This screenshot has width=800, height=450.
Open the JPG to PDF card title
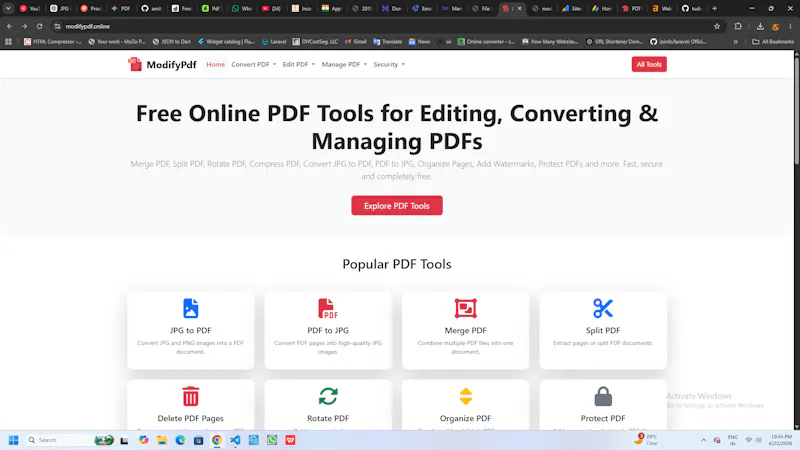(190, 330)
